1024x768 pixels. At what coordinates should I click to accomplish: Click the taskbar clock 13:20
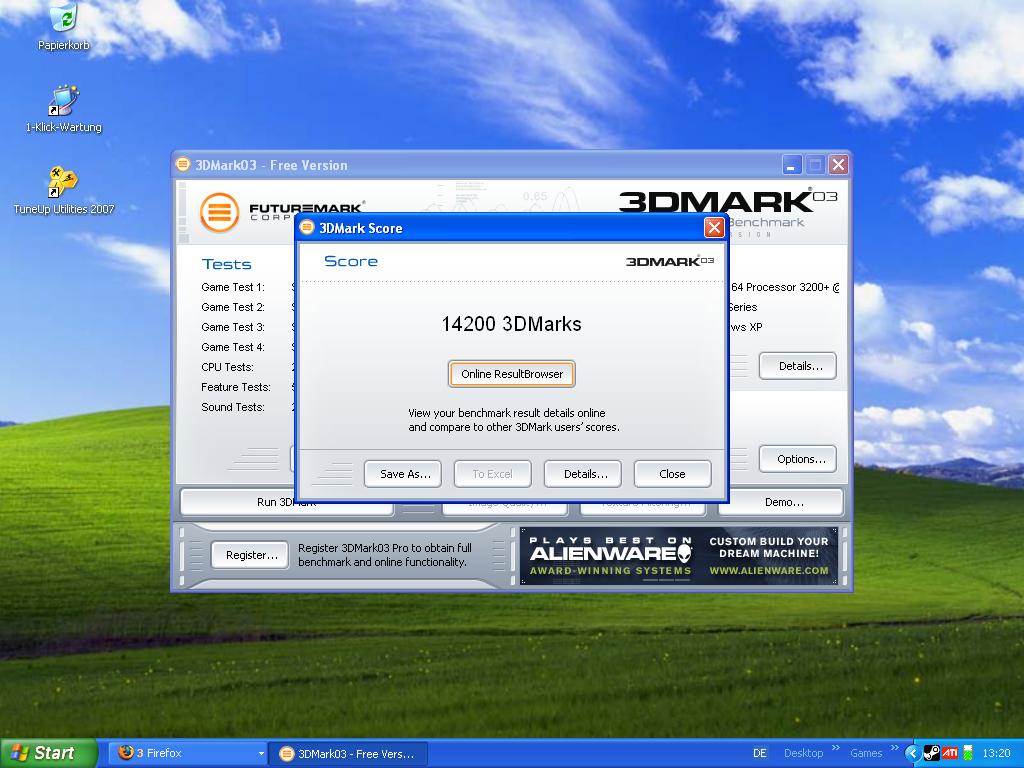996,753
